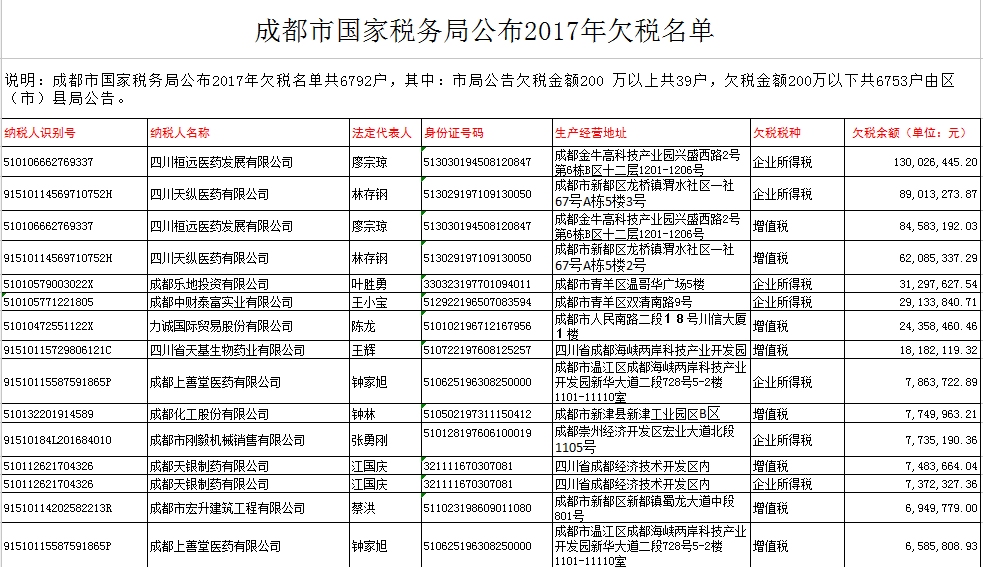Click ID card number 510128197606100019

(x=477, y=433)
